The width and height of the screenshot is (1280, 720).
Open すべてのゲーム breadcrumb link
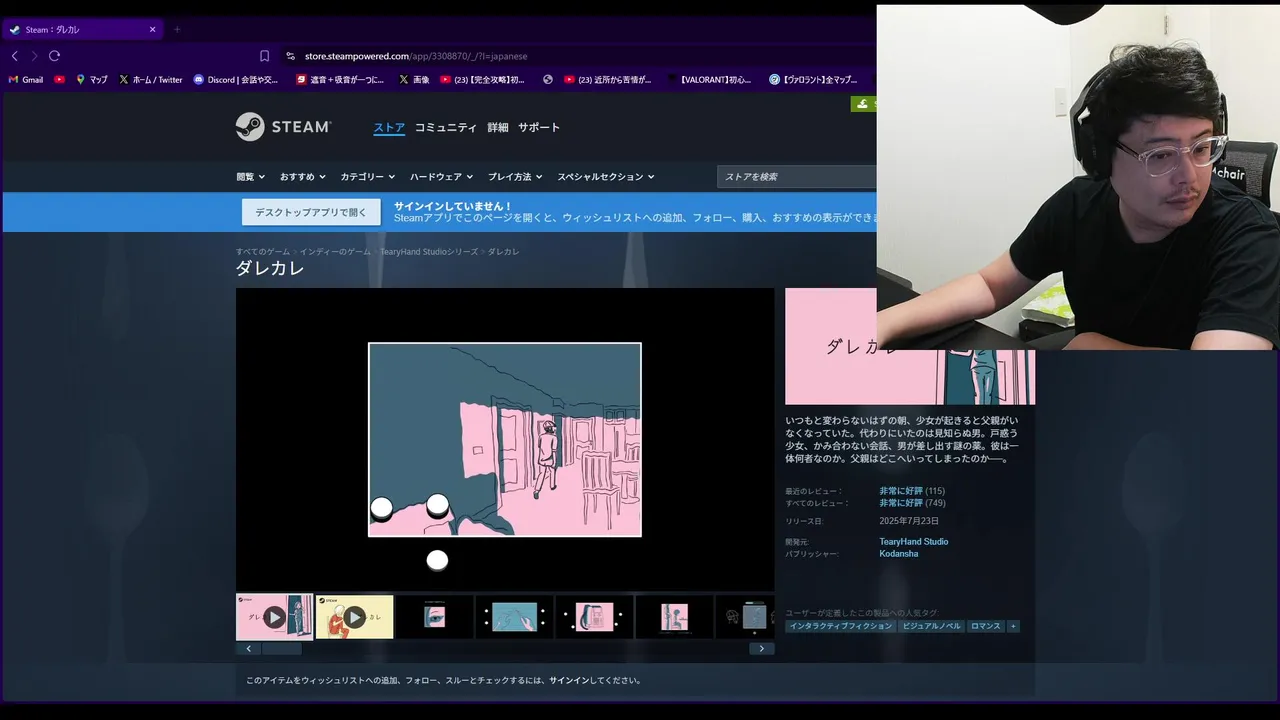click(263, 252)
